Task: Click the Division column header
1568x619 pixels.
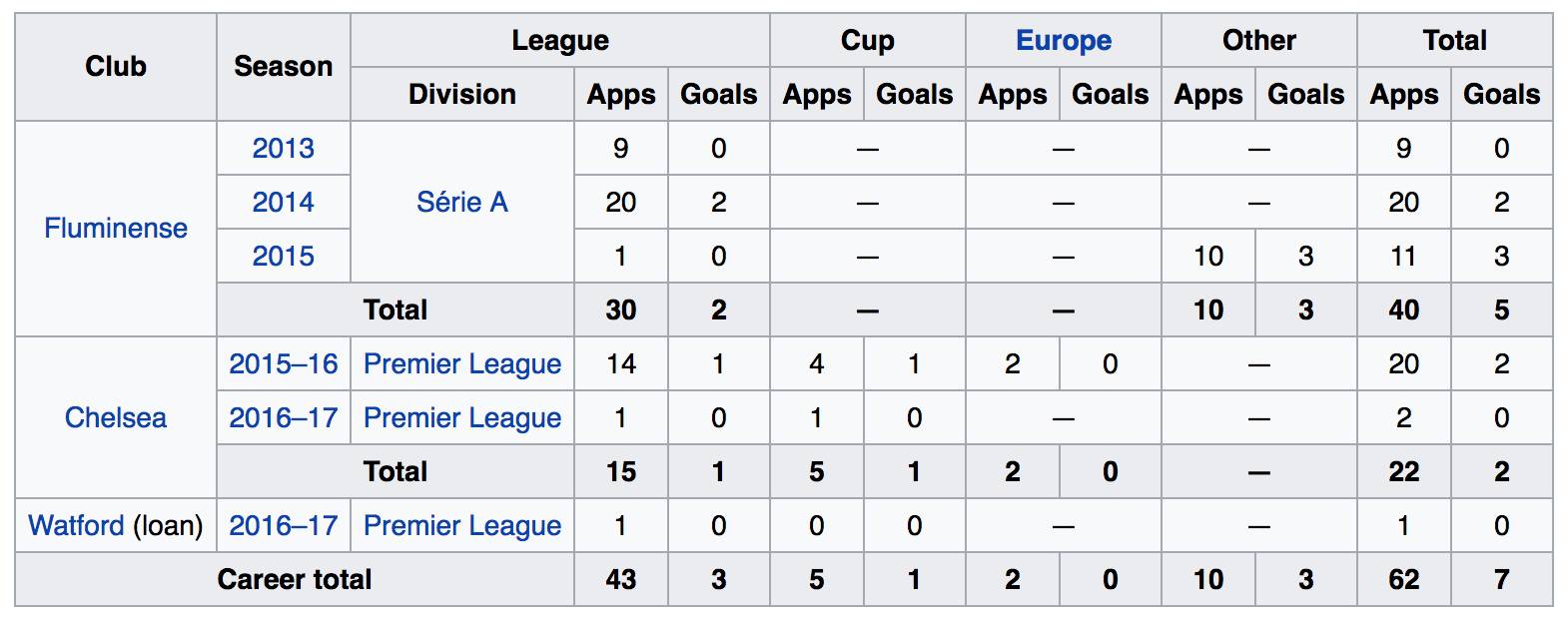Action: 462,95
